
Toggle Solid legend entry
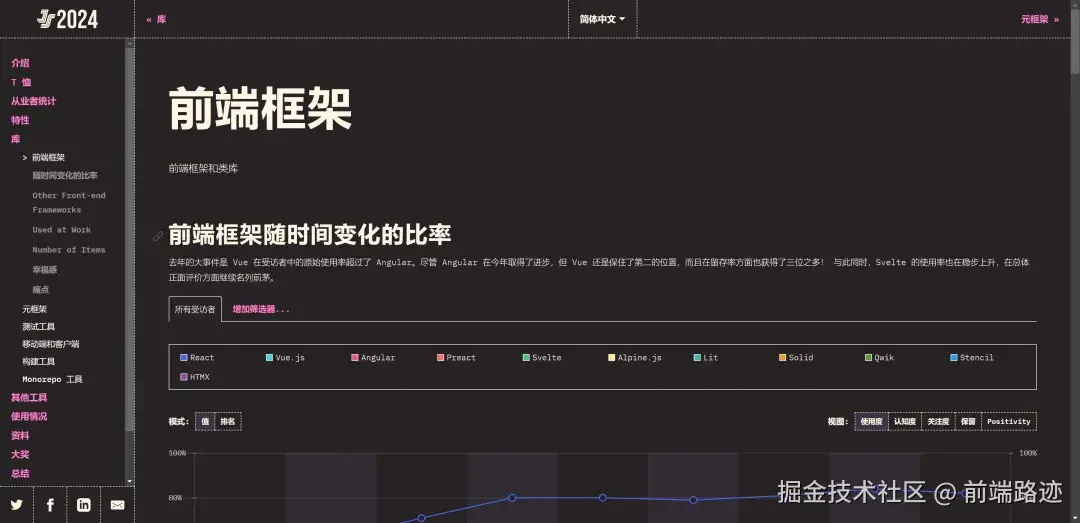coord(796,358)
